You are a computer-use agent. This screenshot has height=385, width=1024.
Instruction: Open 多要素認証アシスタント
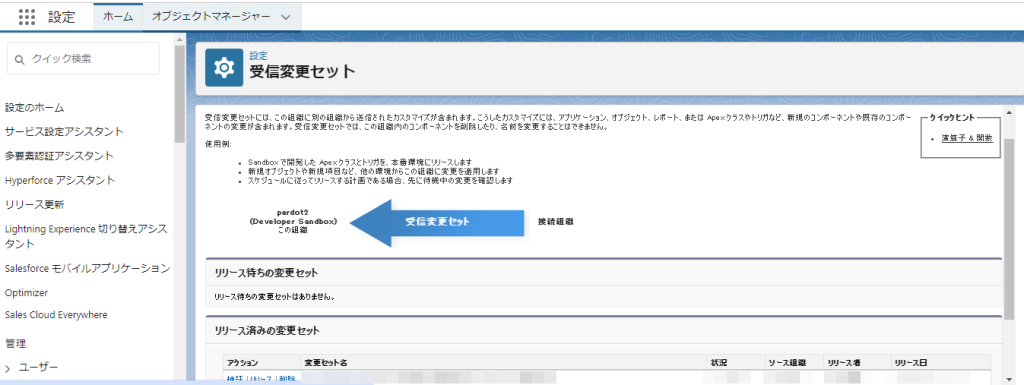click(59, 156)
